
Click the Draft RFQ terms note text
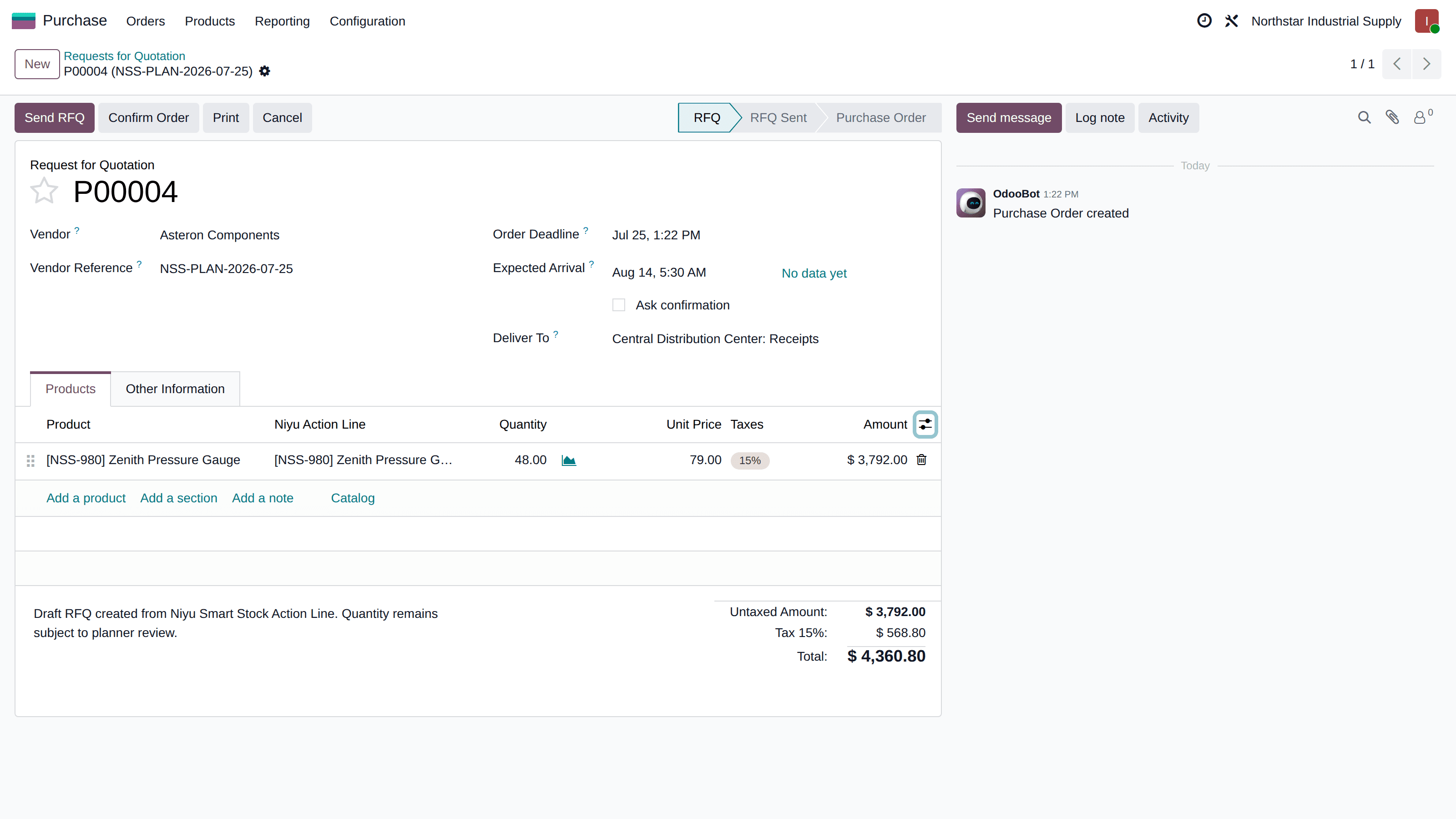tap(236, 623)
